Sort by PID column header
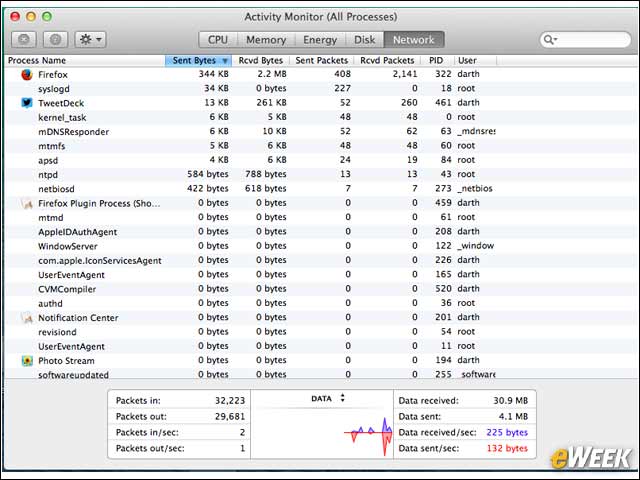The width and height of the screenshot is (640, 480). click(436, 60)
